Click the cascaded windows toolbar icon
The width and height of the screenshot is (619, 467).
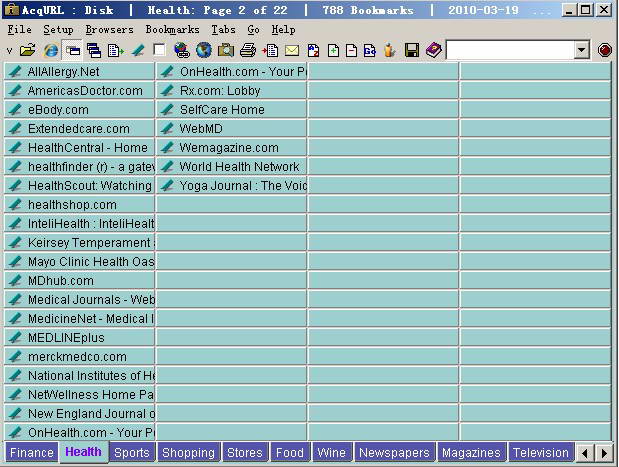tap(94, 50)
